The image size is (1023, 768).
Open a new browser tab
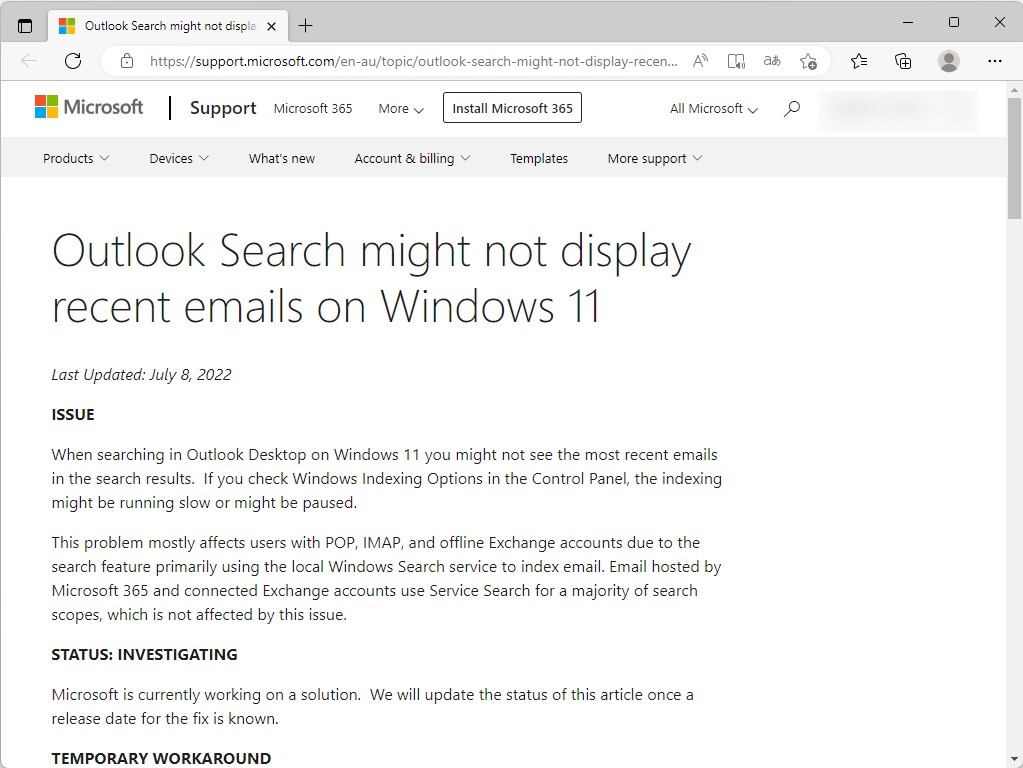[306, 26]
